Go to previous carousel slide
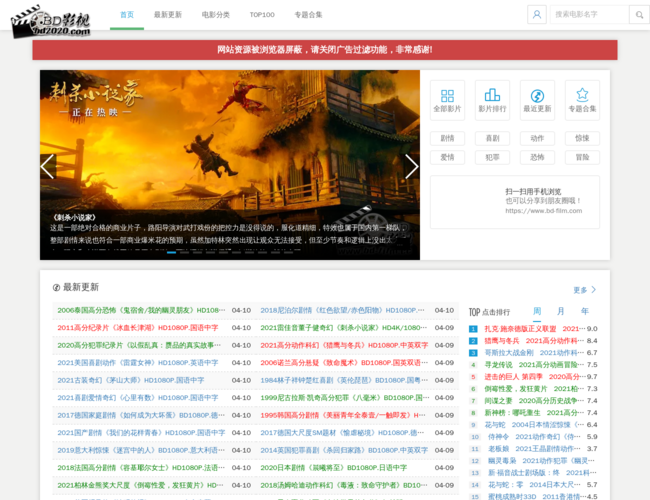The height and width of the screenshot is (500, 650). pos(47,166)
